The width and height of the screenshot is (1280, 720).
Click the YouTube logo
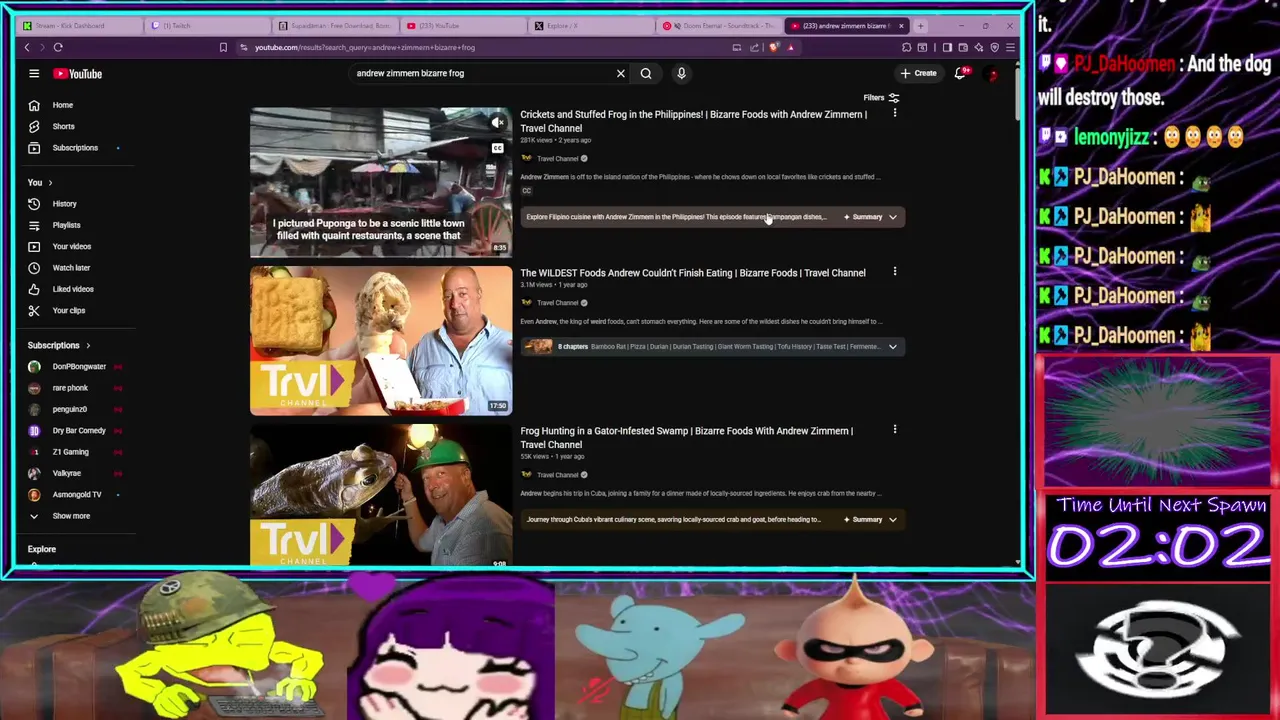(x=78, y=73)
